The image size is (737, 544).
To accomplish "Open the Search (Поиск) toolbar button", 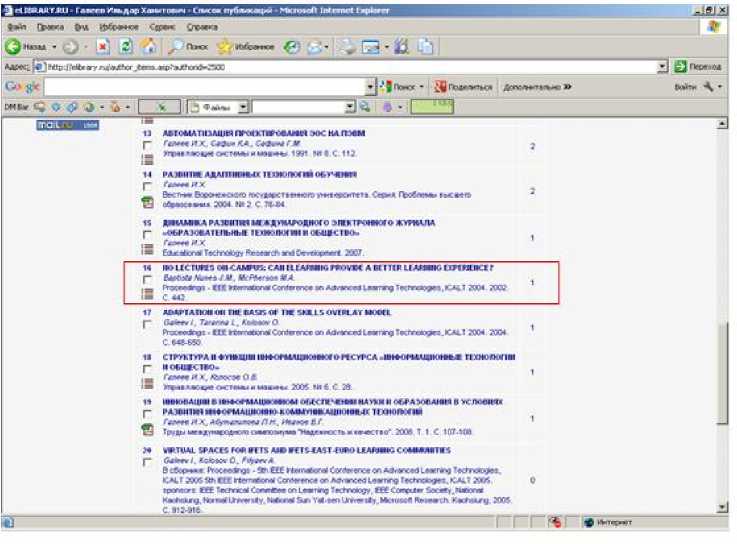I will pyautogui.click(x=187, y=47).
